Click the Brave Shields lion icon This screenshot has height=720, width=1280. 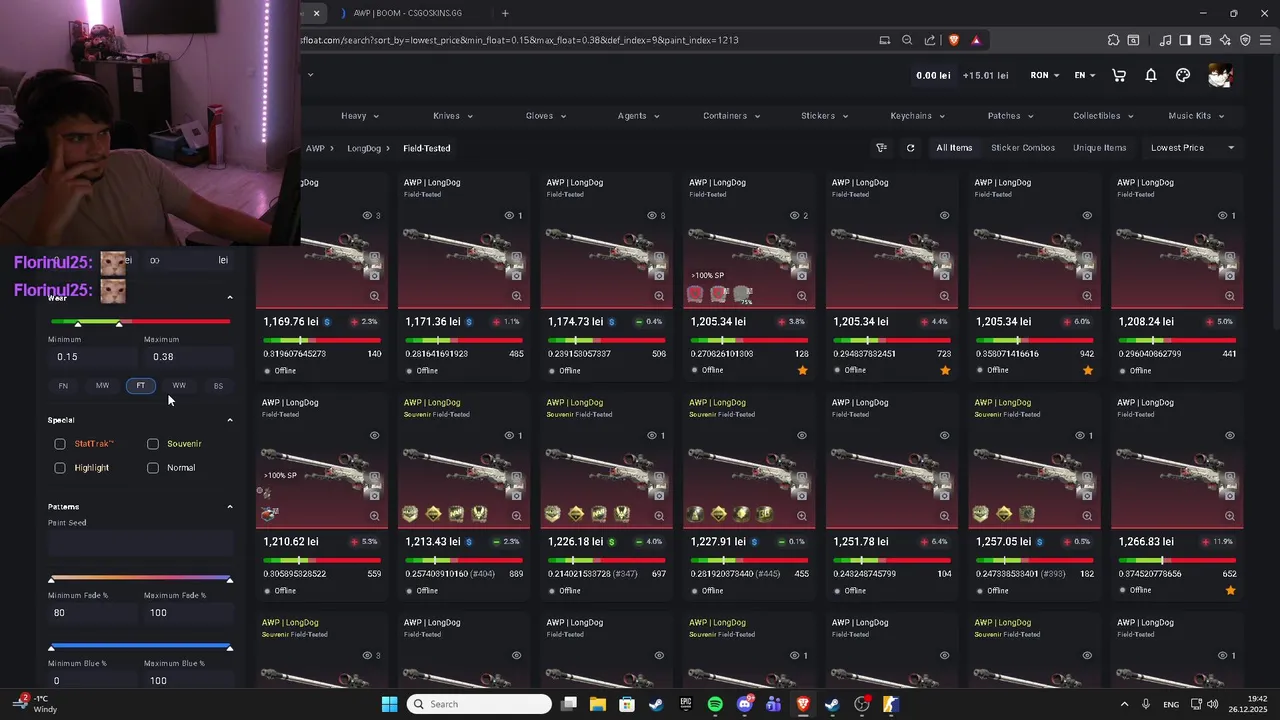[x=954, y=40]
